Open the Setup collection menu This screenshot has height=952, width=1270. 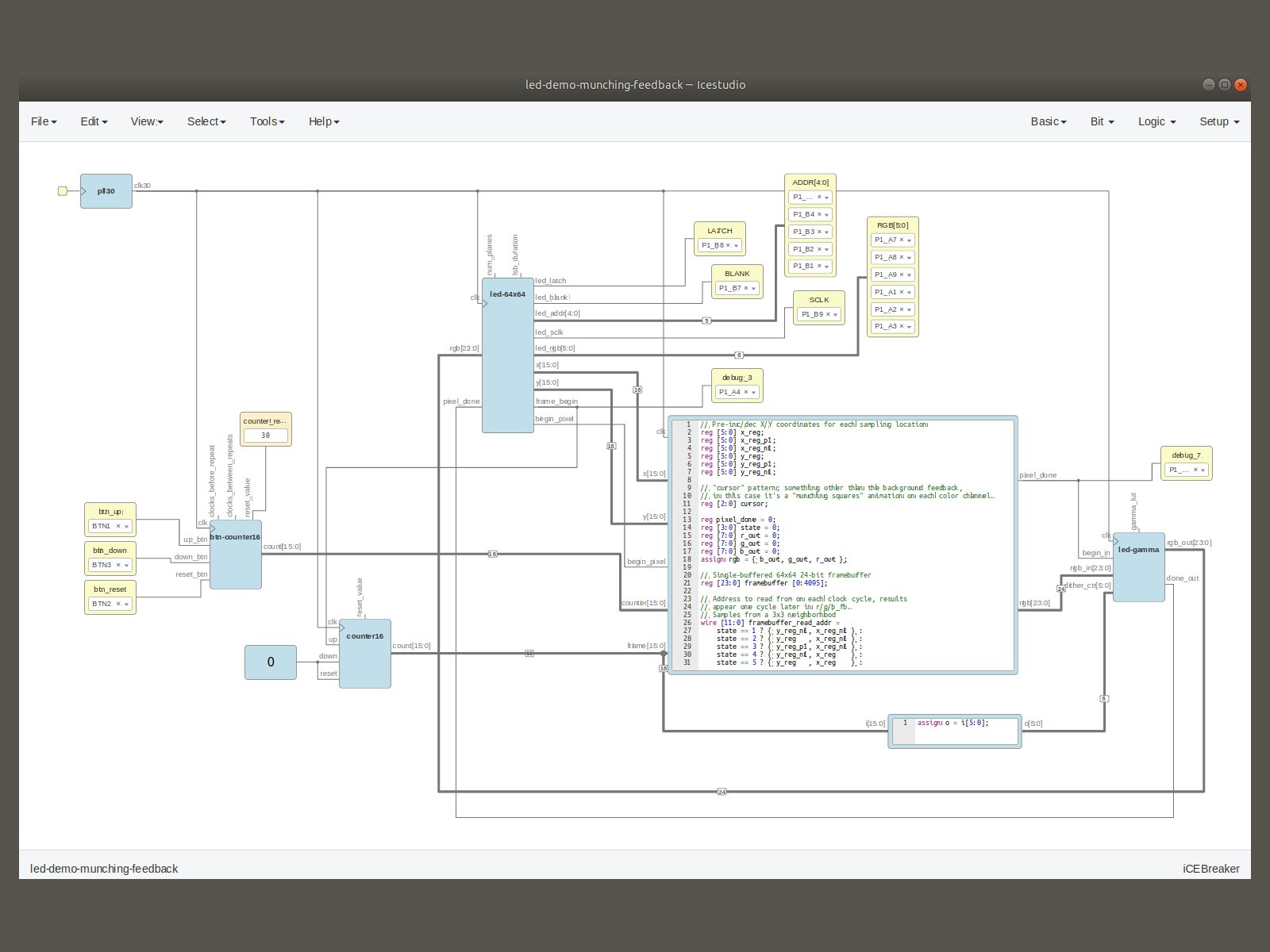pos(1218,121)
